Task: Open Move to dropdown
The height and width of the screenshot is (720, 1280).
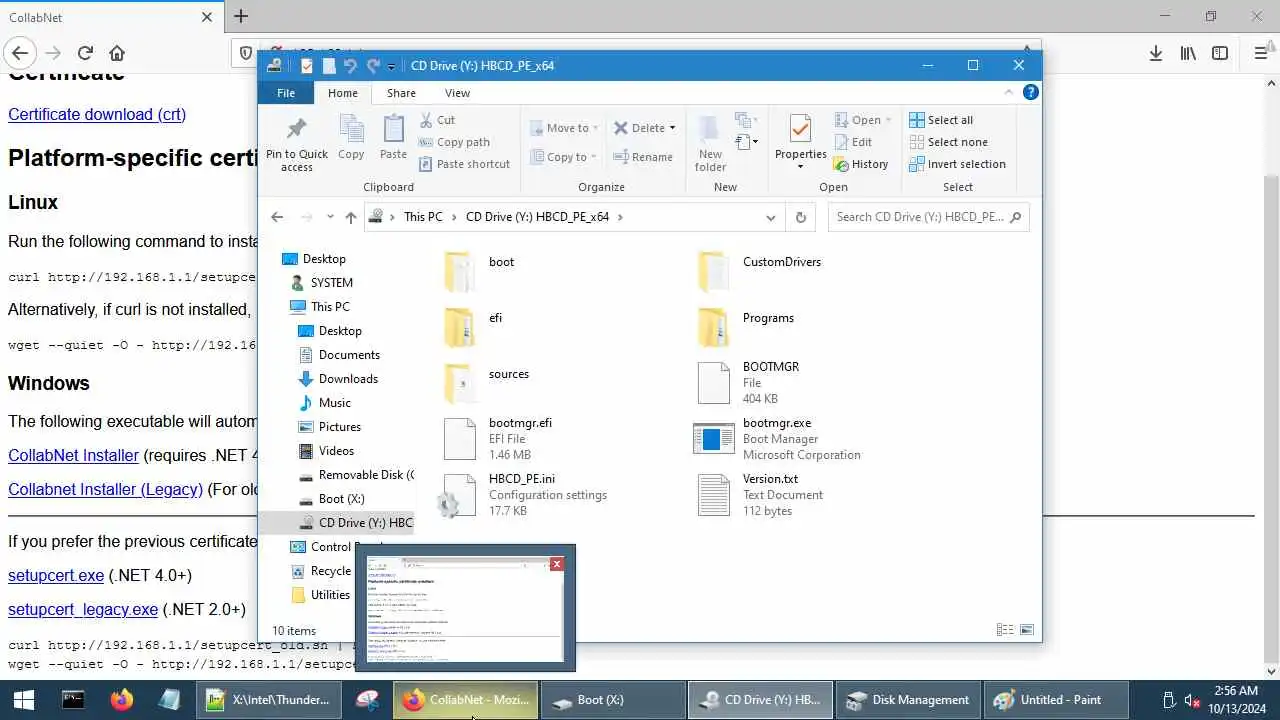Action: coord(565,128)
